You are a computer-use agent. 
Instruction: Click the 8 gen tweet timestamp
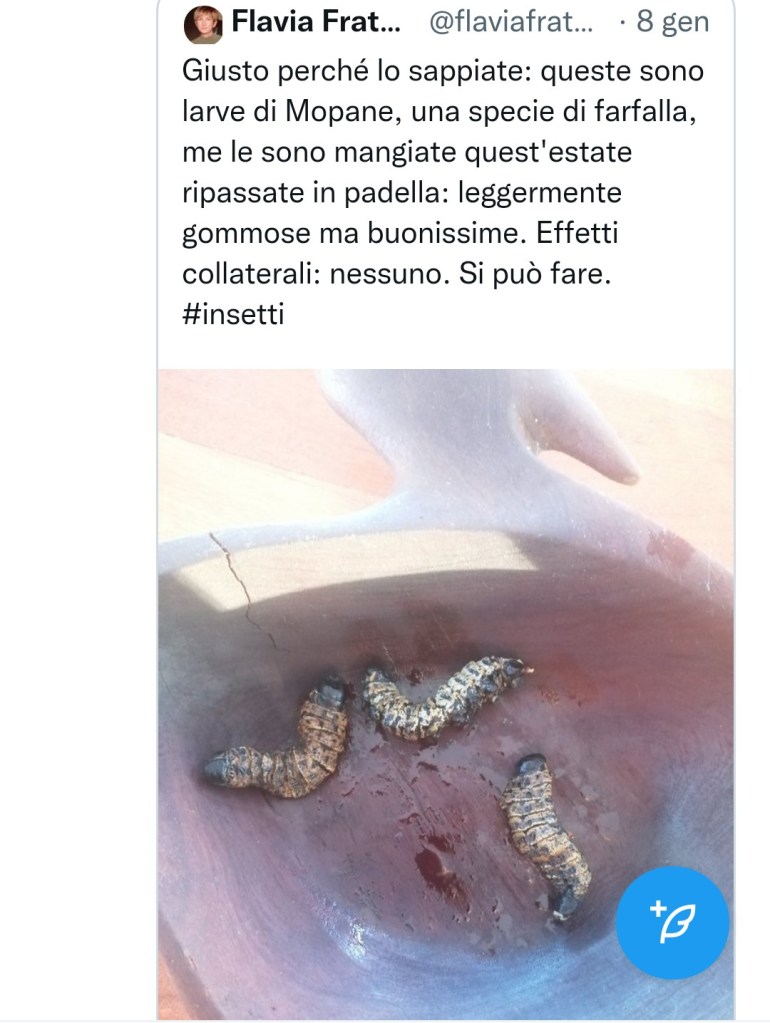click(673, 22)
